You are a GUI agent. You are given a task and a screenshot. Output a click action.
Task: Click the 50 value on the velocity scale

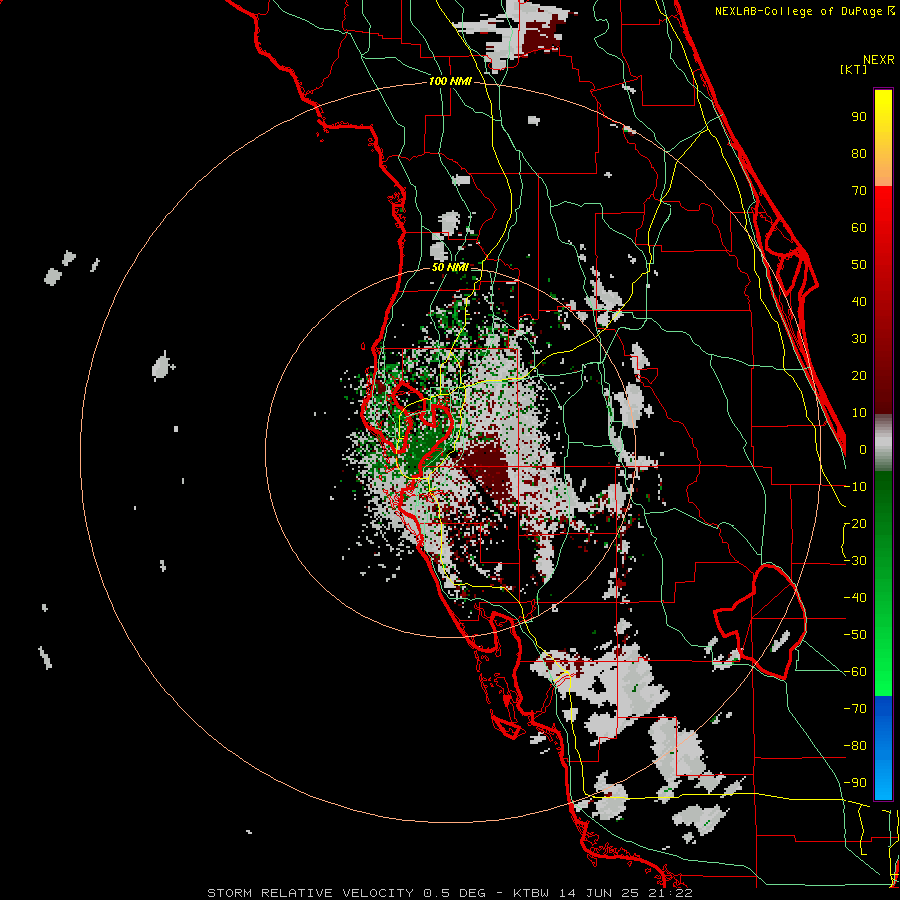click(x=859, y=265)
